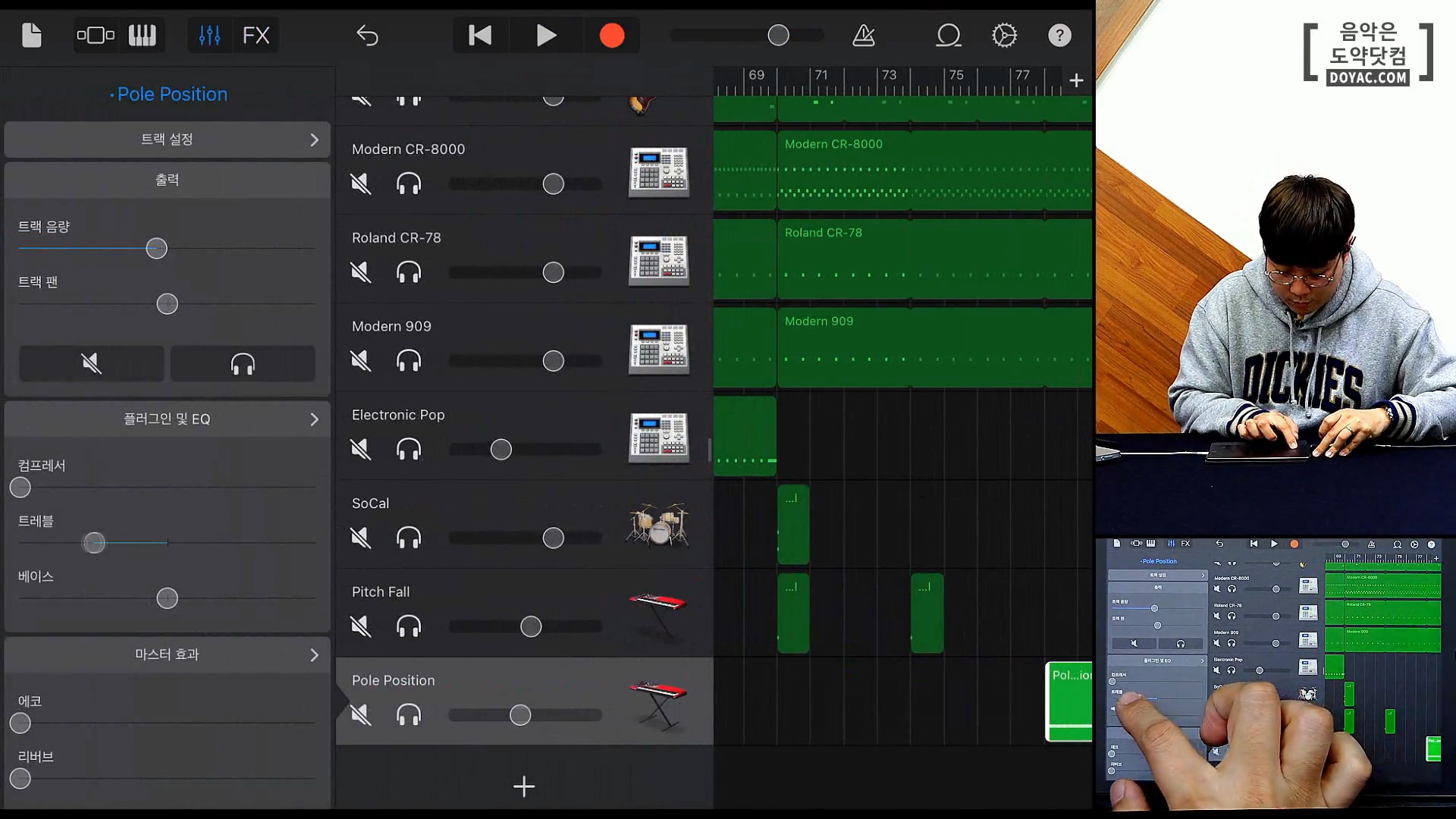The width and height of the screenshot is (1456, 819).
Task: Solo the Modern CR-8000 track
Action: point(409,184)
